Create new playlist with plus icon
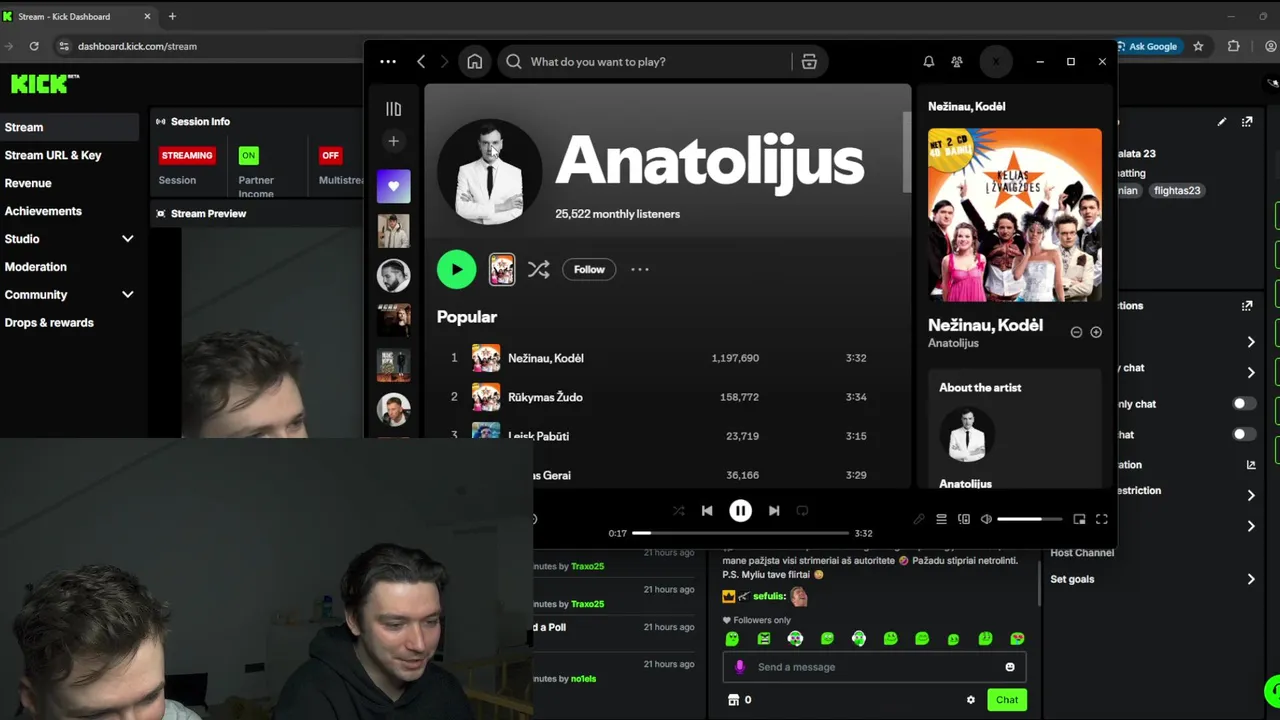Image resolution: width=1280 pixels, height=720 pixels. click(x=393, y=141)
